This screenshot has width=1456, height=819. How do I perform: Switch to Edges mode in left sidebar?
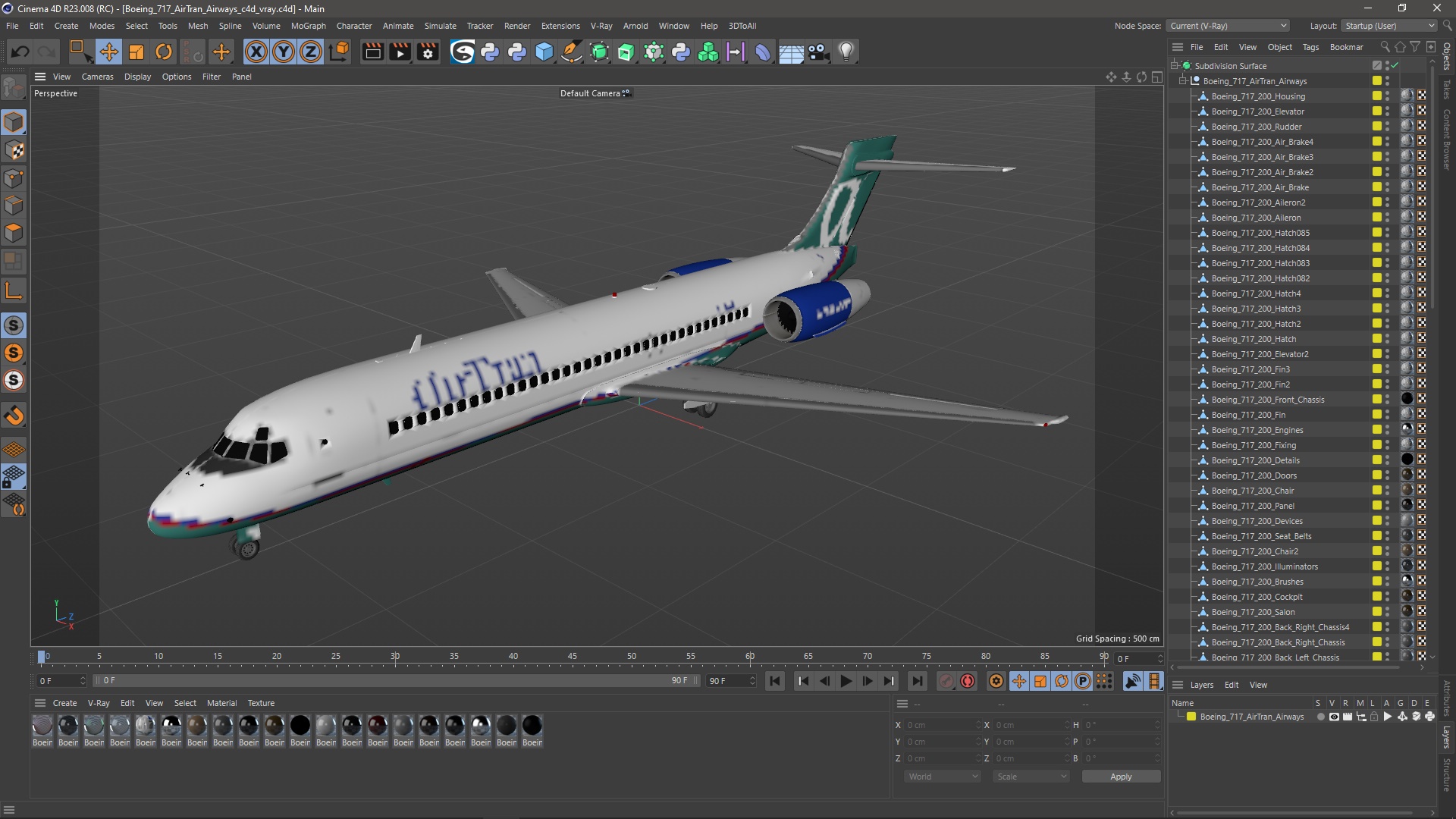point(14,206)
